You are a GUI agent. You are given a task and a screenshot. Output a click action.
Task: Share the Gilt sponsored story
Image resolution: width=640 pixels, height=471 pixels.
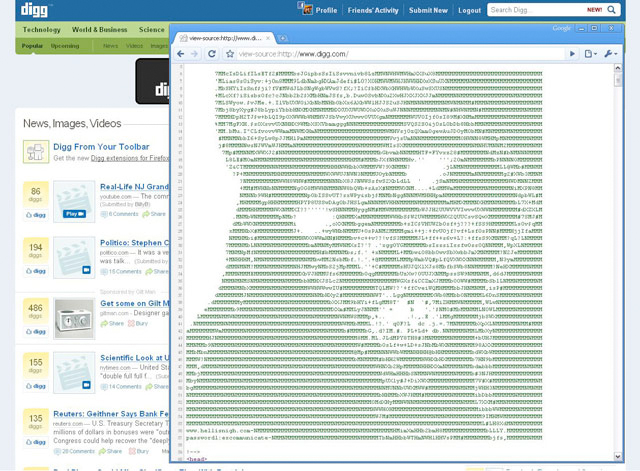(x=112, y=323)
